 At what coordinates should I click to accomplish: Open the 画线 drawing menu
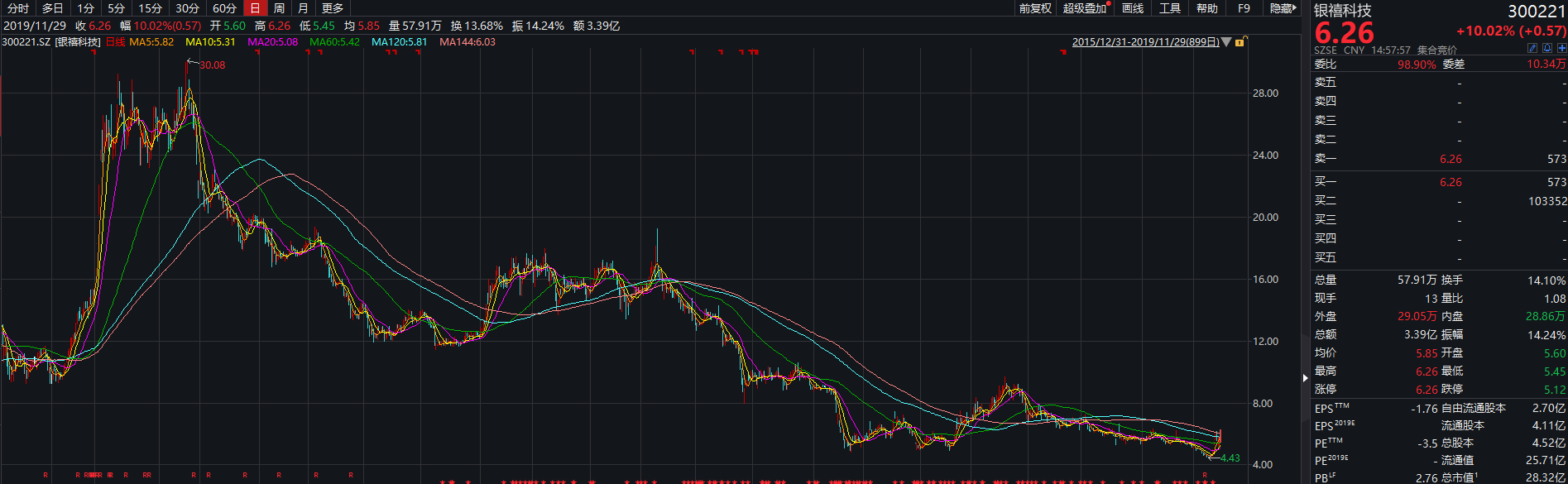[1132, 7]
